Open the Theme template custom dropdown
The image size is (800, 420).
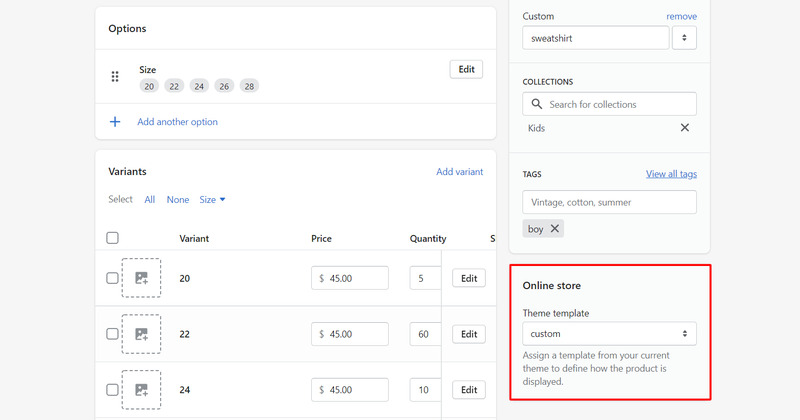click(609, 334)
